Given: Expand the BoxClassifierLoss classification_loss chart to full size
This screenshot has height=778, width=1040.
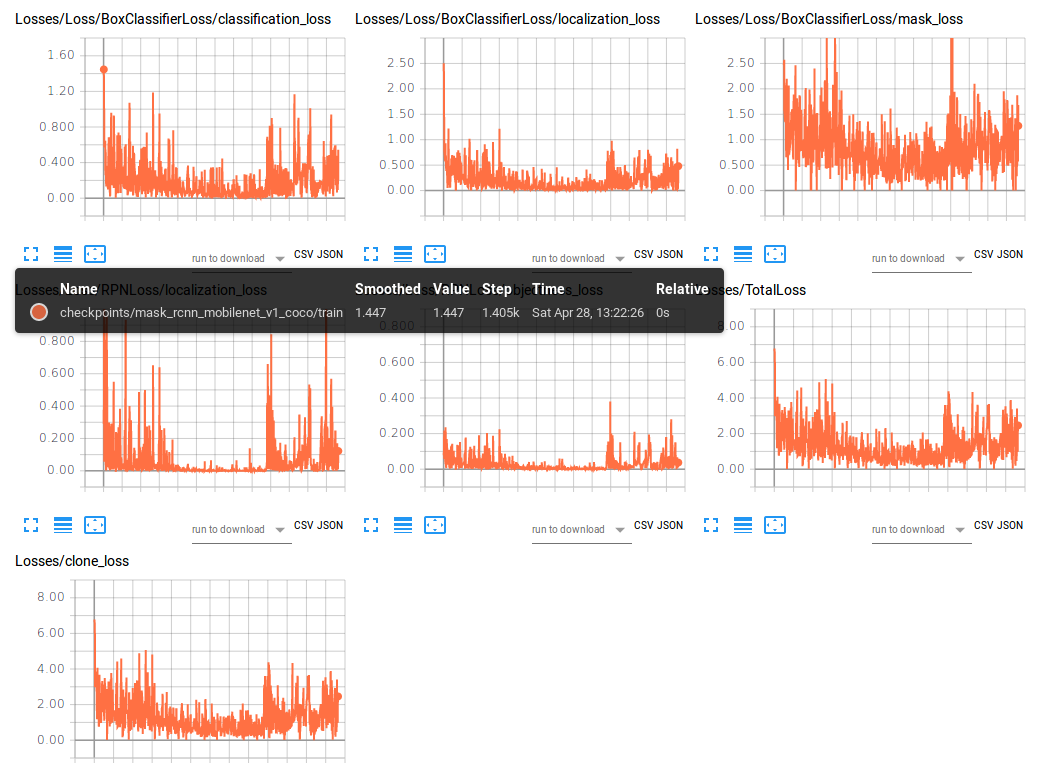Looking at the screenshot, I should point(31,254).
